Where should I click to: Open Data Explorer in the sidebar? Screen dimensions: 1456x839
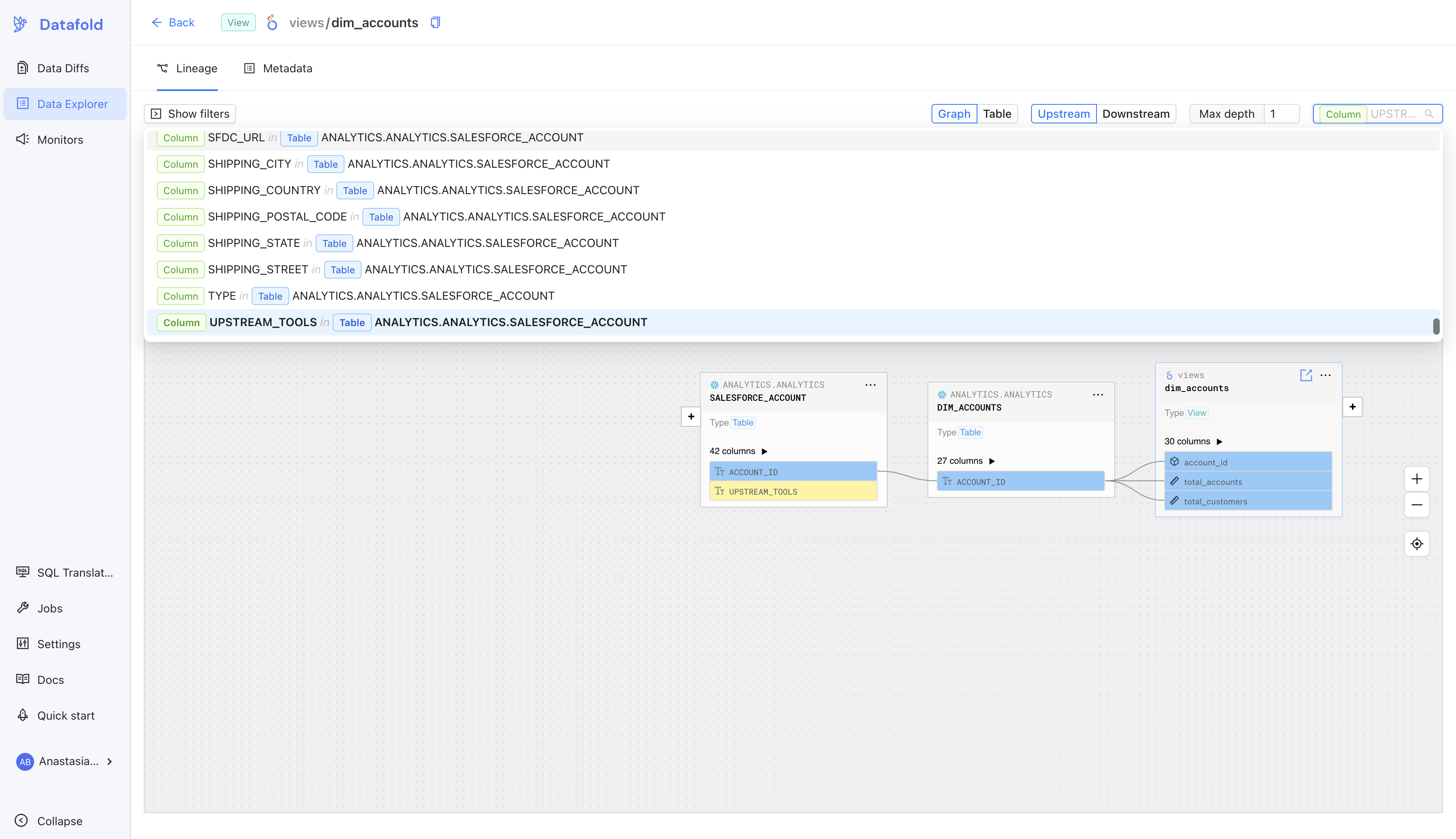65,104
